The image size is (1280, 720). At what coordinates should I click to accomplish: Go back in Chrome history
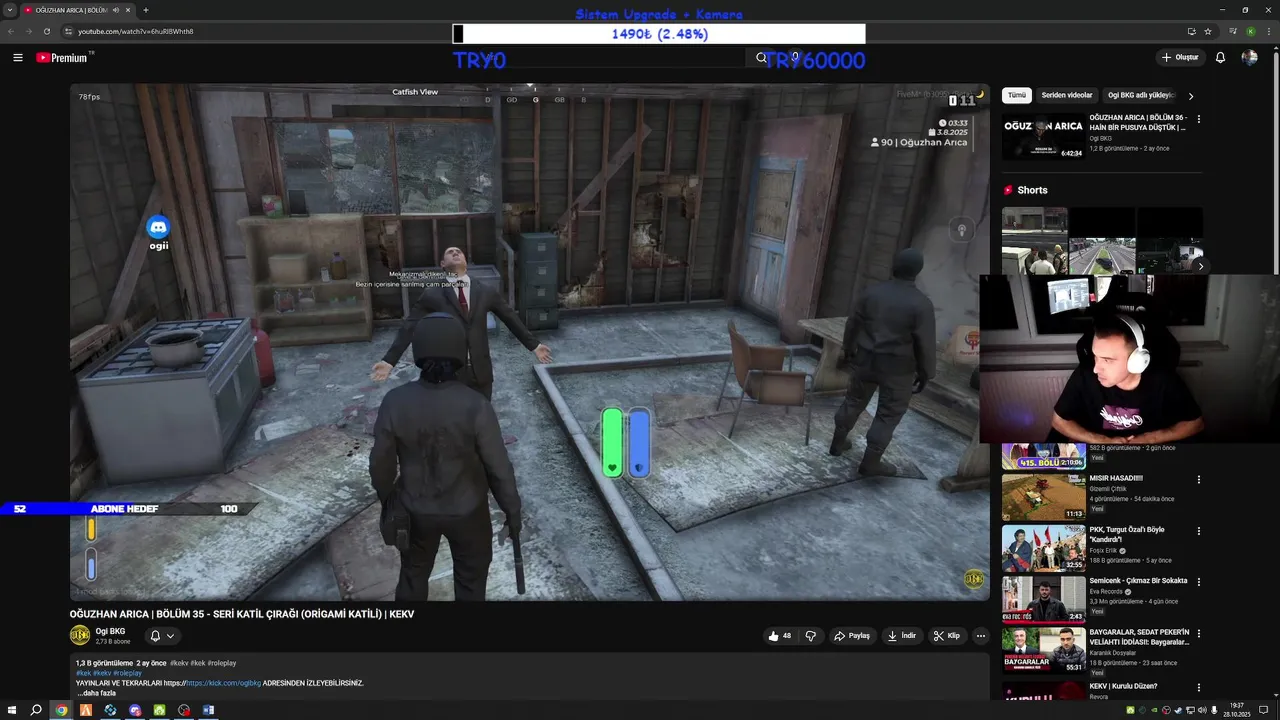[11, 31]
